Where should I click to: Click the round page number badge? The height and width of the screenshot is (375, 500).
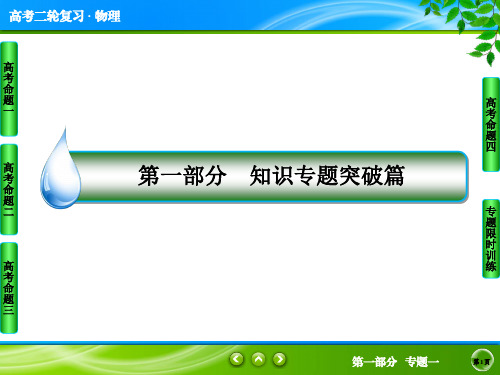(482, 361)
